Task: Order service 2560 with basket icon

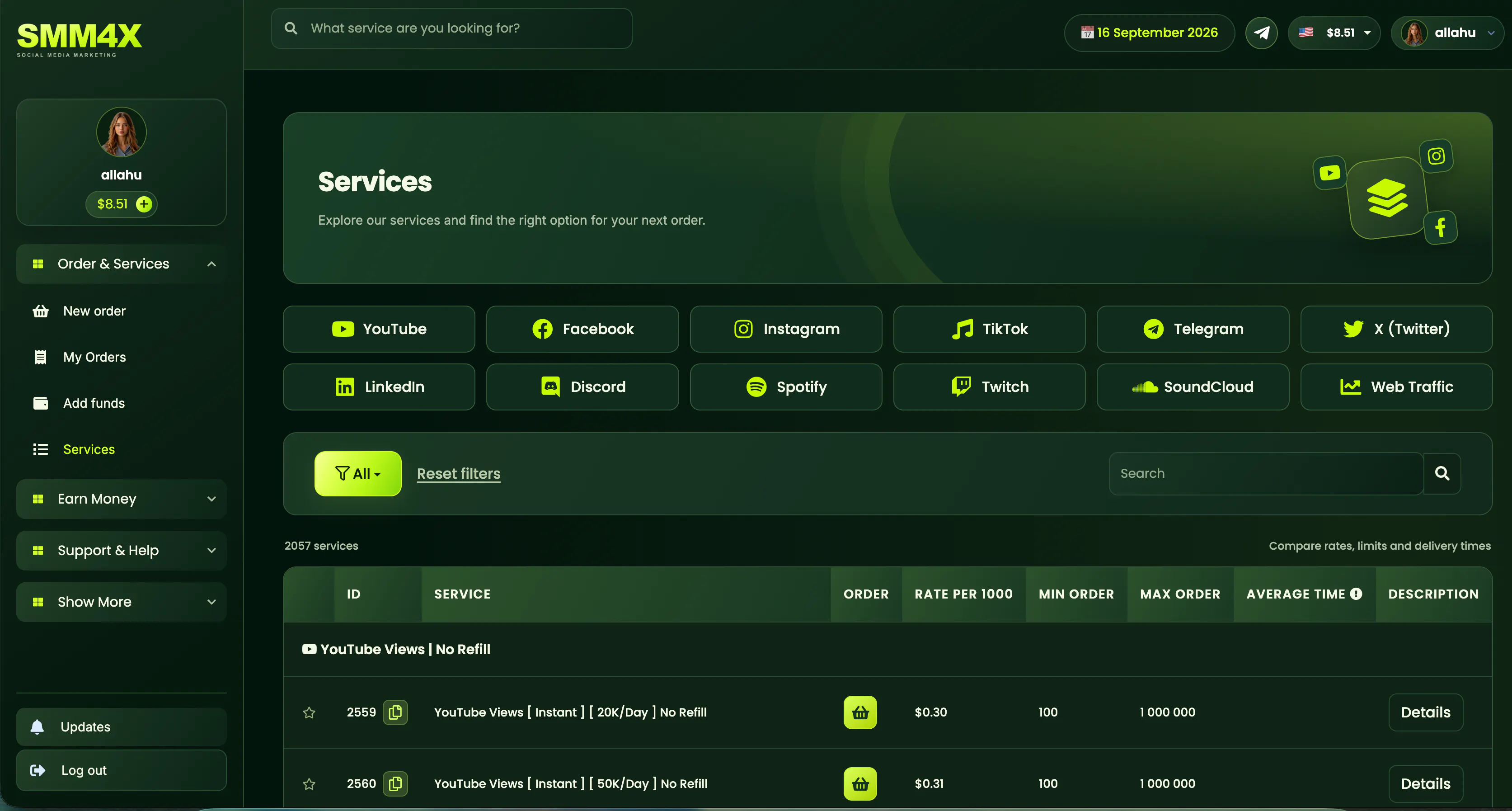Action: (860, 783)
